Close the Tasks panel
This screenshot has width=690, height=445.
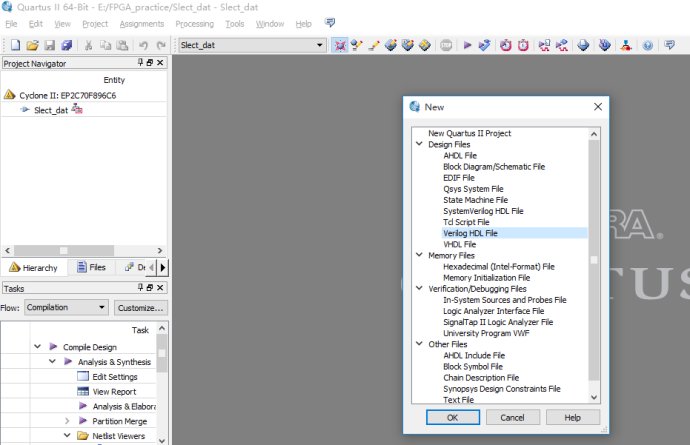[160, 287]
